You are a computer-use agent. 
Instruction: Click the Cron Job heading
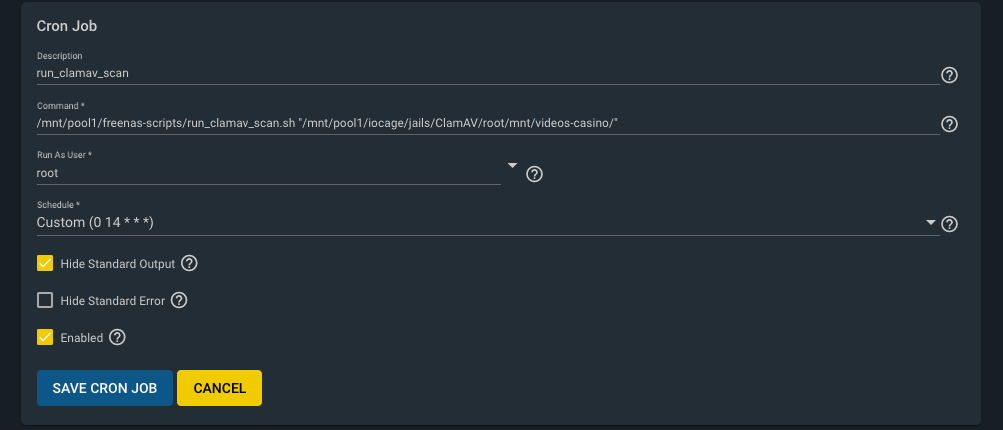[x=67, y=26]
